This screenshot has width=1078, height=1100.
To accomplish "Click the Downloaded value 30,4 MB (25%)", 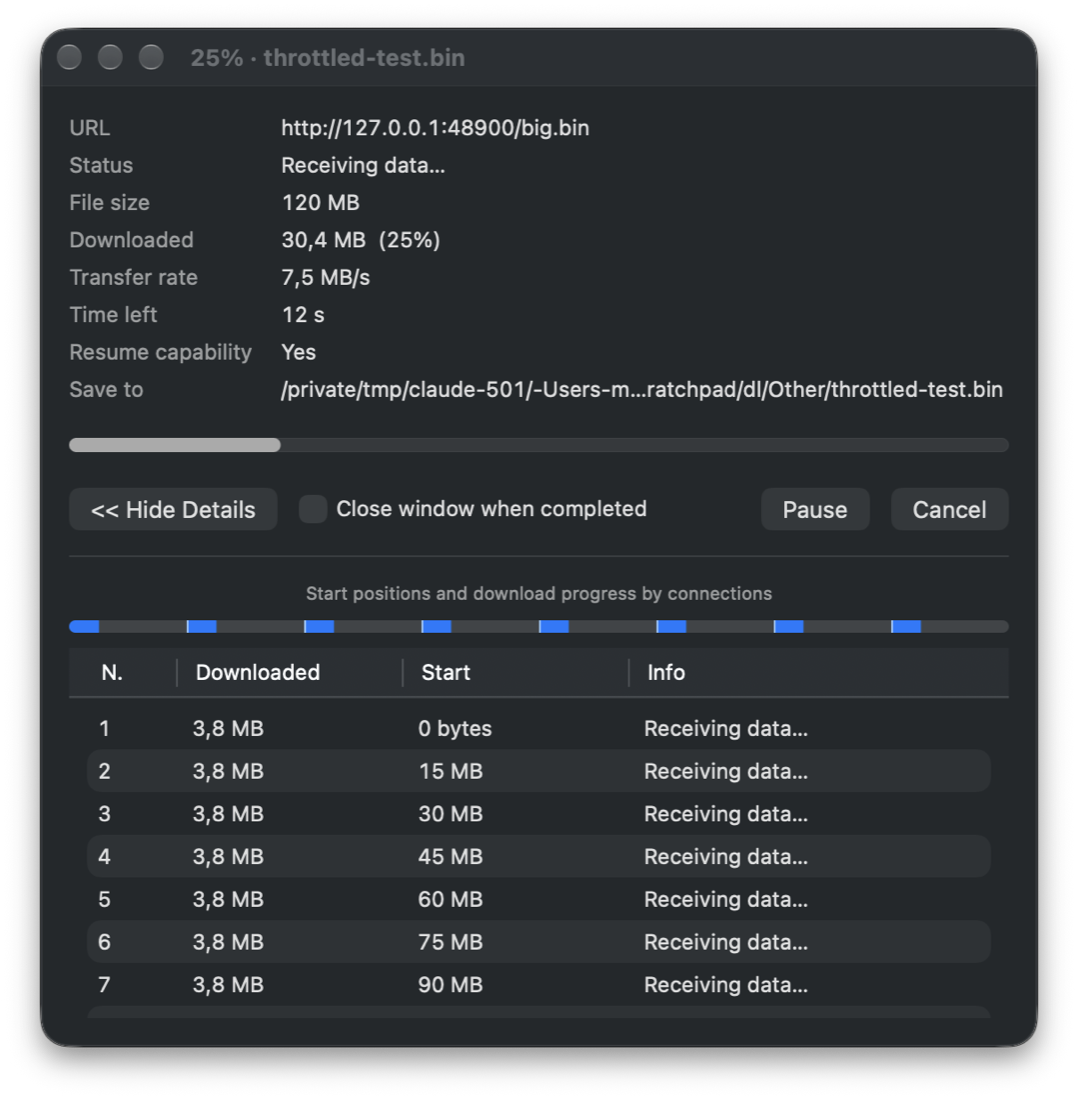I will tap(361, 240).
